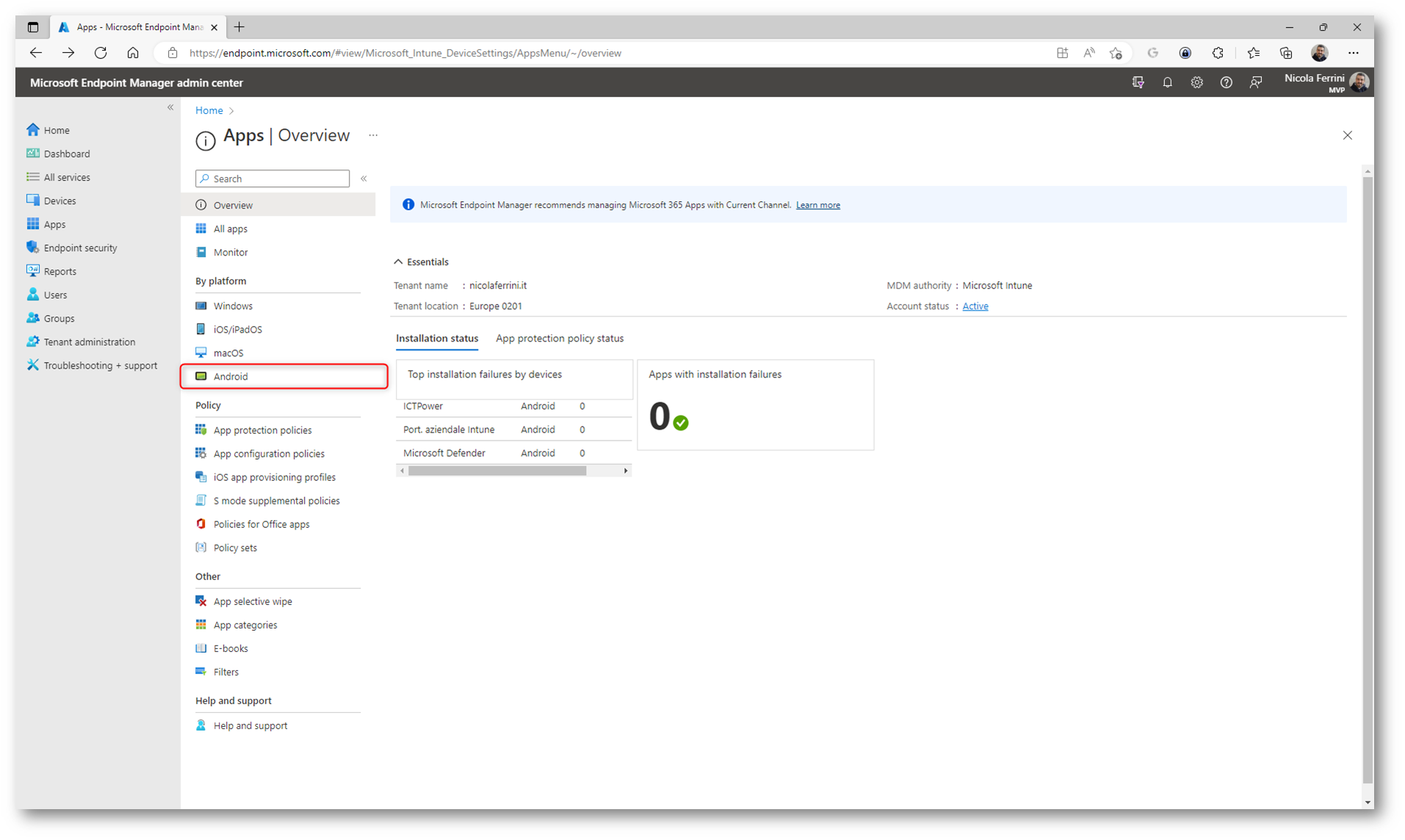Image resolution: width=1405 pixels, height=840 pixels.
Task: Refresh the browser page
Action: [x=101, y=53]
